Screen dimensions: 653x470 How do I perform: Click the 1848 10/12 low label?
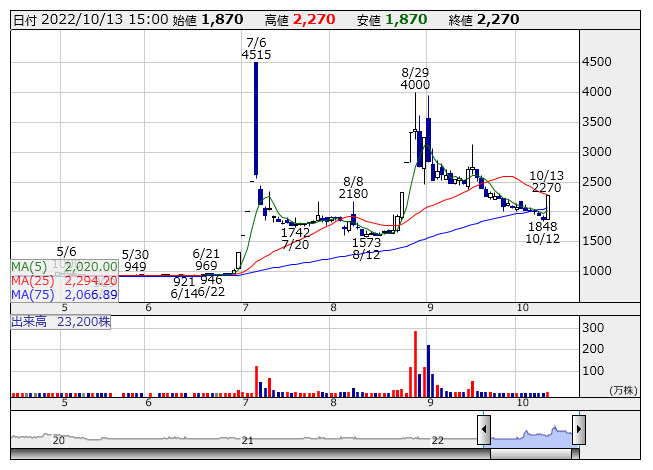[x=543, y=233]
